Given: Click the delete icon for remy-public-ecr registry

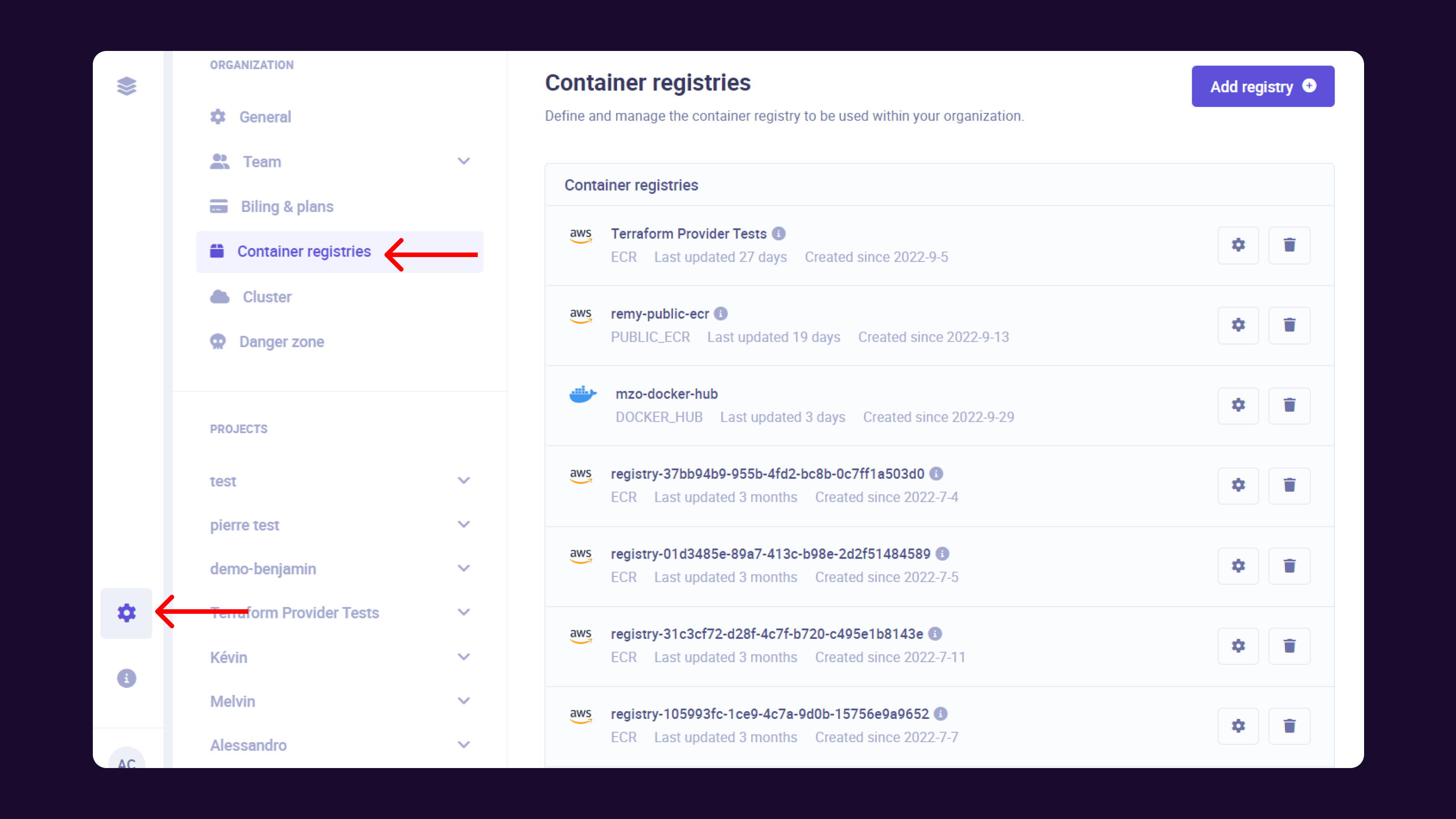Looking at the screenshot, I should (1290, 324).
